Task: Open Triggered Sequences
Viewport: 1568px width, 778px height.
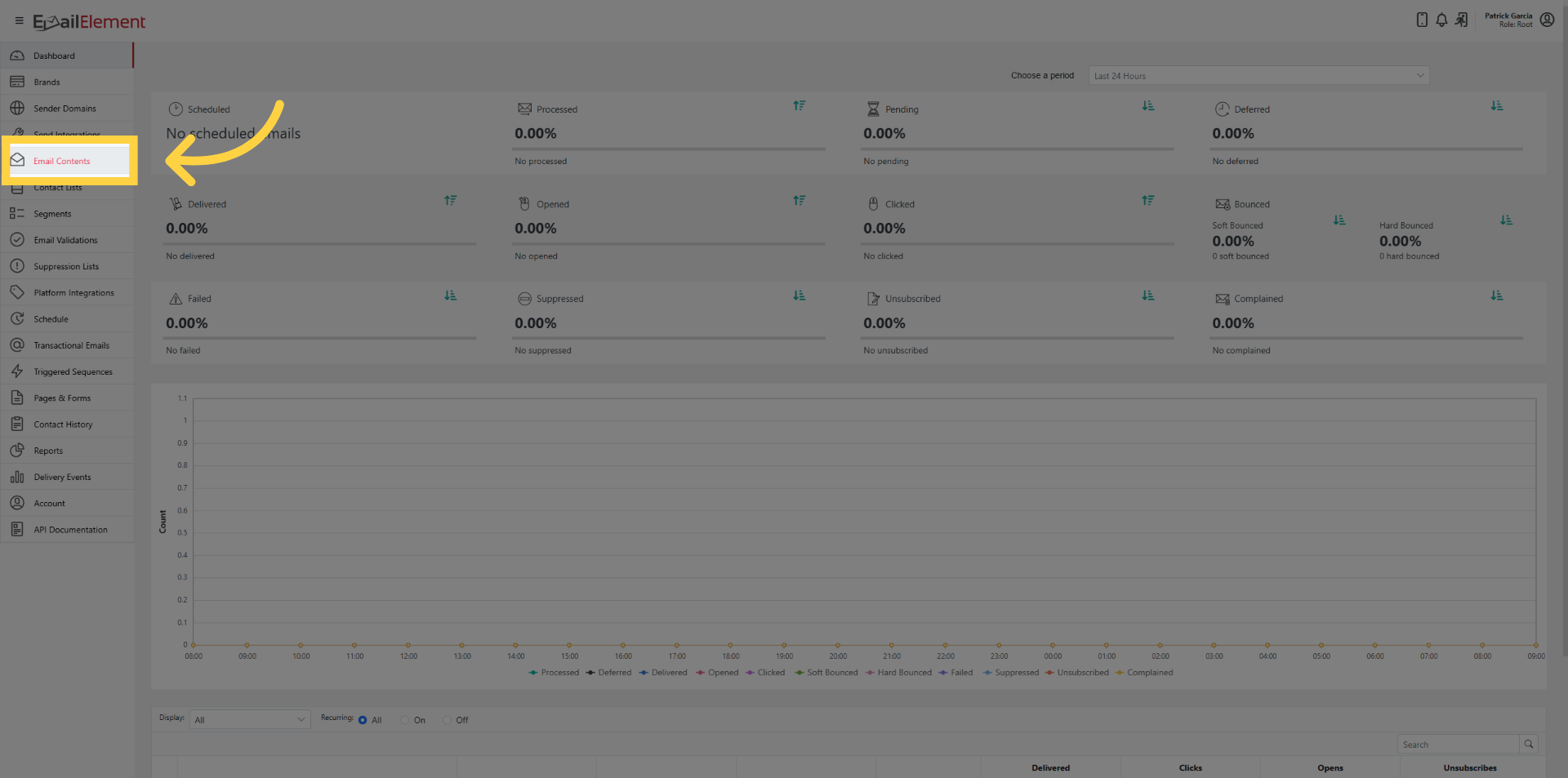Action: point(67,371)
